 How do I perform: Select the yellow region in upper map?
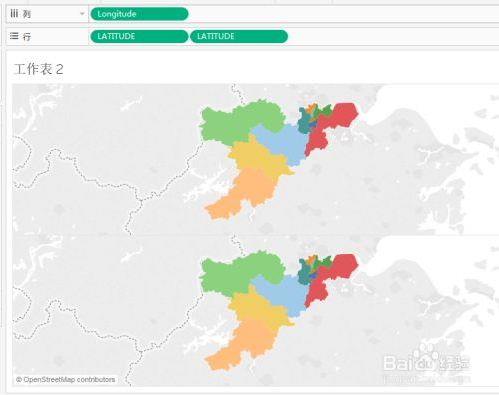pos(257,158)
